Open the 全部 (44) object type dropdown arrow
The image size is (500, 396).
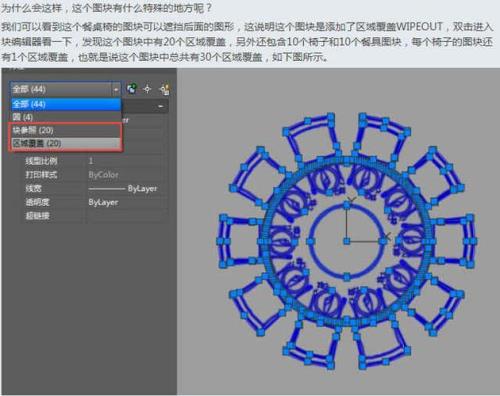coord(116,89)
